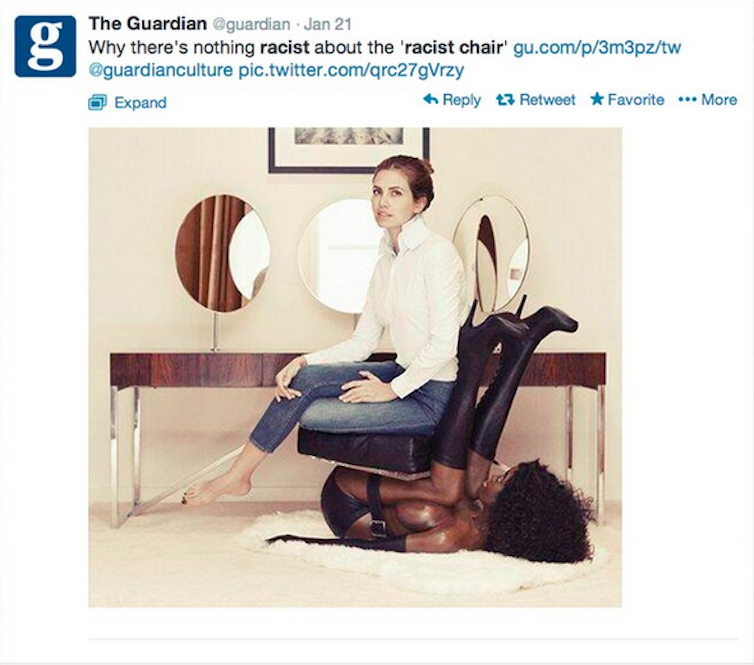Open The Guardian's blue 'g' avatar
This screenshot has height=665, width=754.
coord(45,46)
